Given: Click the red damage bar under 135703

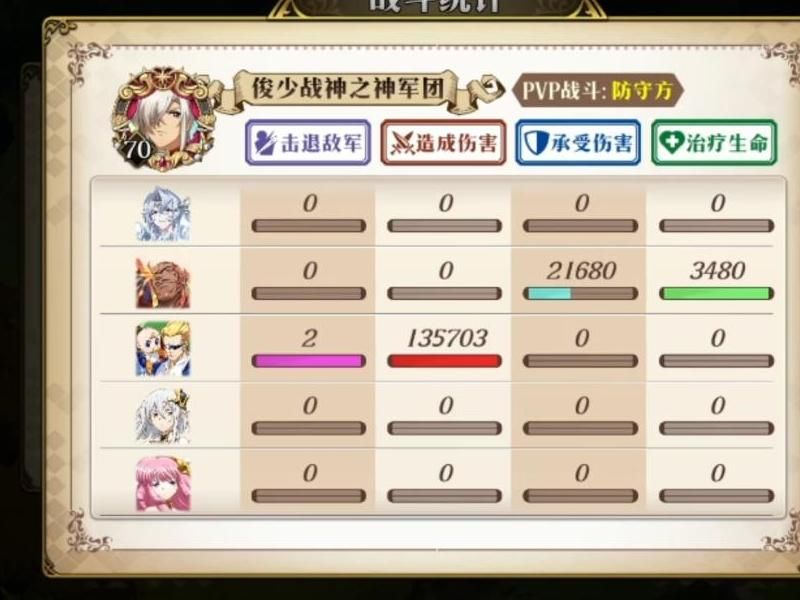Looking at the screenshot, I should click(444, 361).
